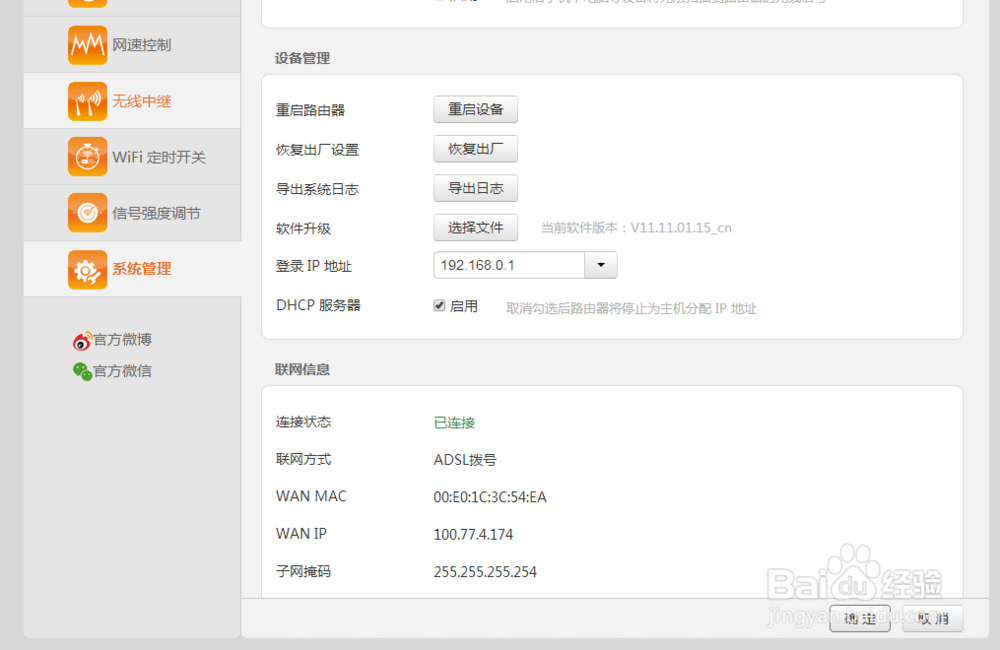Open the WiFi 定时开关 timer icon
1000x650 pixels.
88,156
